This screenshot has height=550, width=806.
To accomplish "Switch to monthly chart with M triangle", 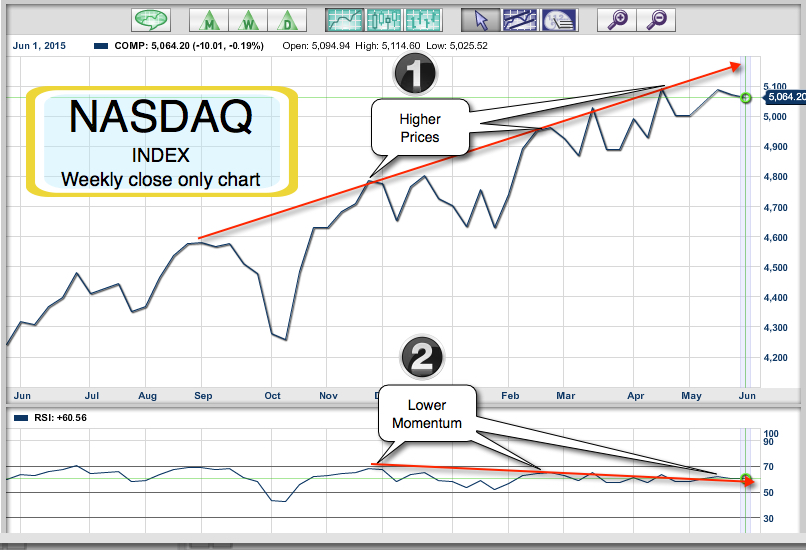I will (209, 20).
